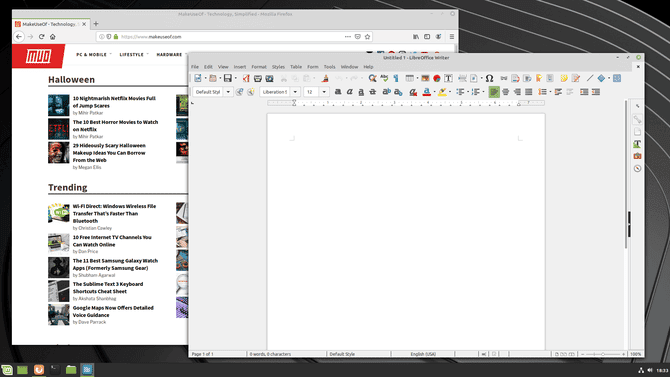The width and height of the screenshot is (670, 377).
Task: Click the Update Selected Style icon
Action: point(239,92)
